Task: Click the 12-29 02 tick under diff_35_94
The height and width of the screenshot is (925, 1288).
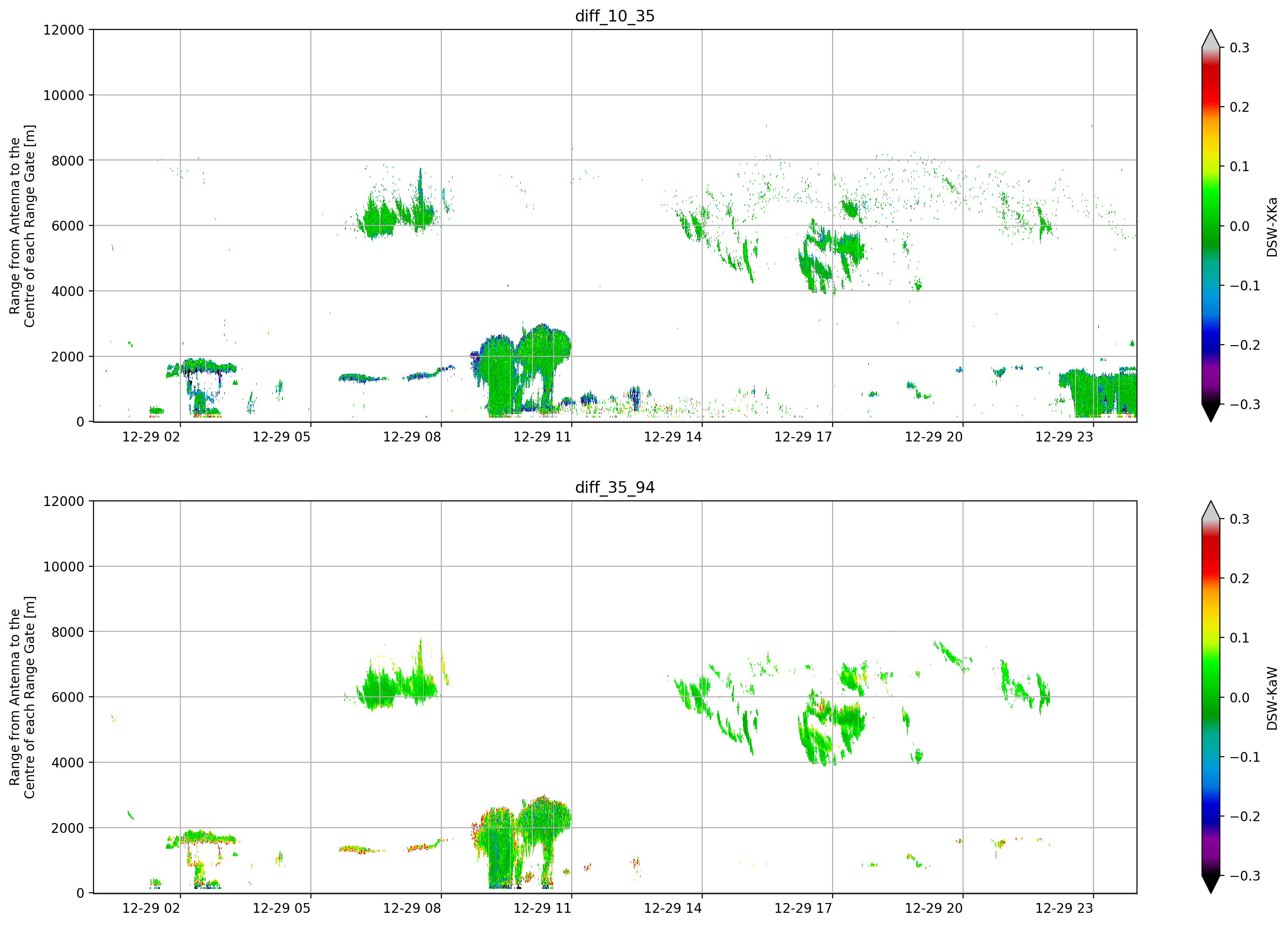Action: click(151, 909)
